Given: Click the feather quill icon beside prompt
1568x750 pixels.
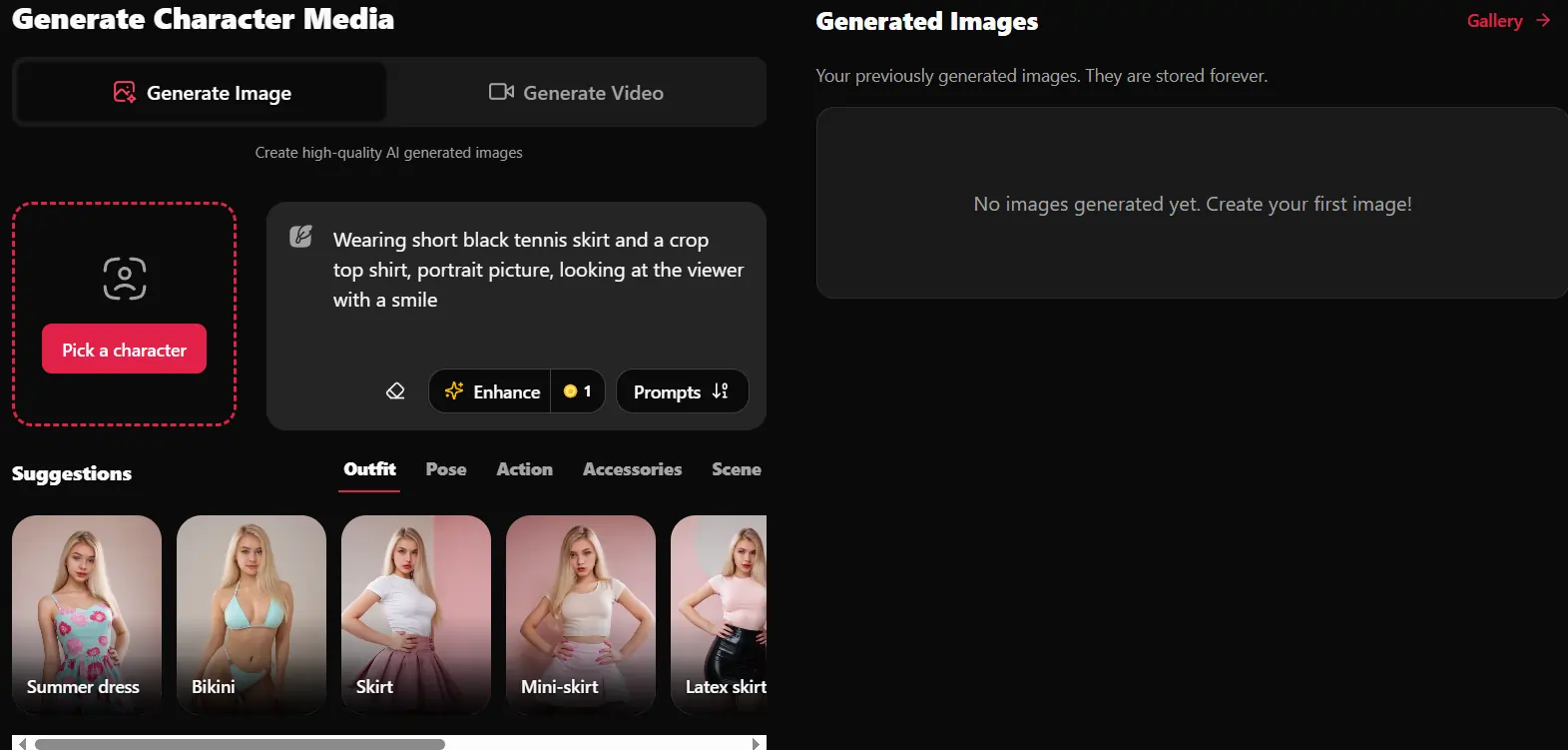Looking at the screenshot, I should 300,237.
